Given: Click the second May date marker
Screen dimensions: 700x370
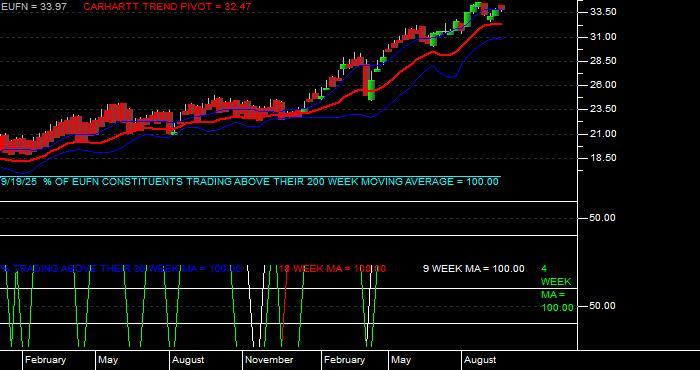Looking at the screenshot, I should point(400,360).
